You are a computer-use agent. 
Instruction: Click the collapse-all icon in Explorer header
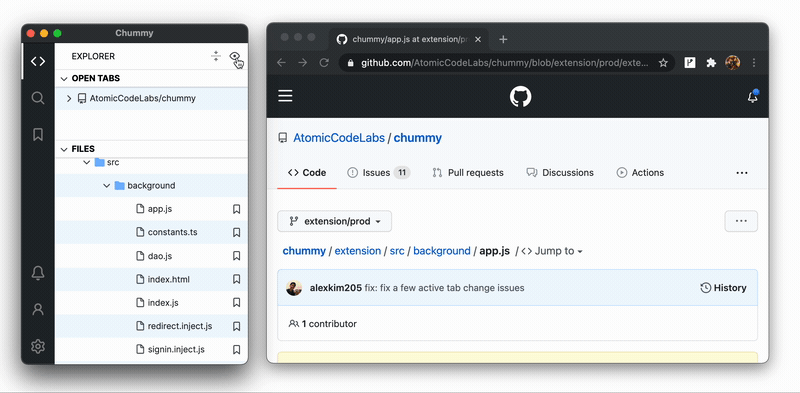coord(216,56)
